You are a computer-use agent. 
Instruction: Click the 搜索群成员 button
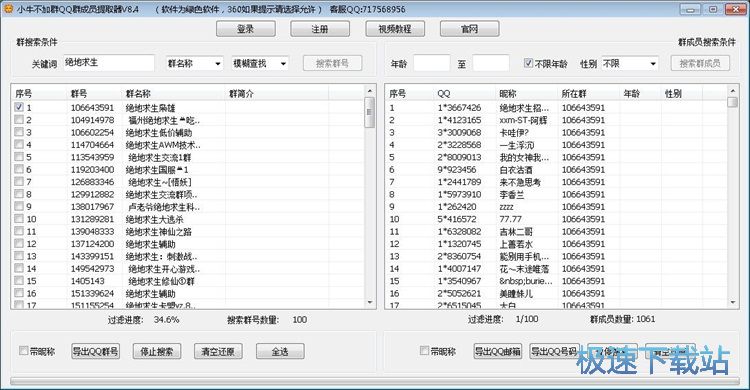pyautogui.click(x=700, y=63)
